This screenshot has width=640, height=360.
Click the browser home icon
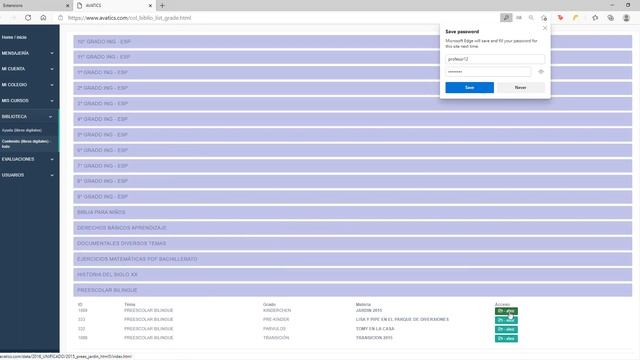click(x=43, y=18)
